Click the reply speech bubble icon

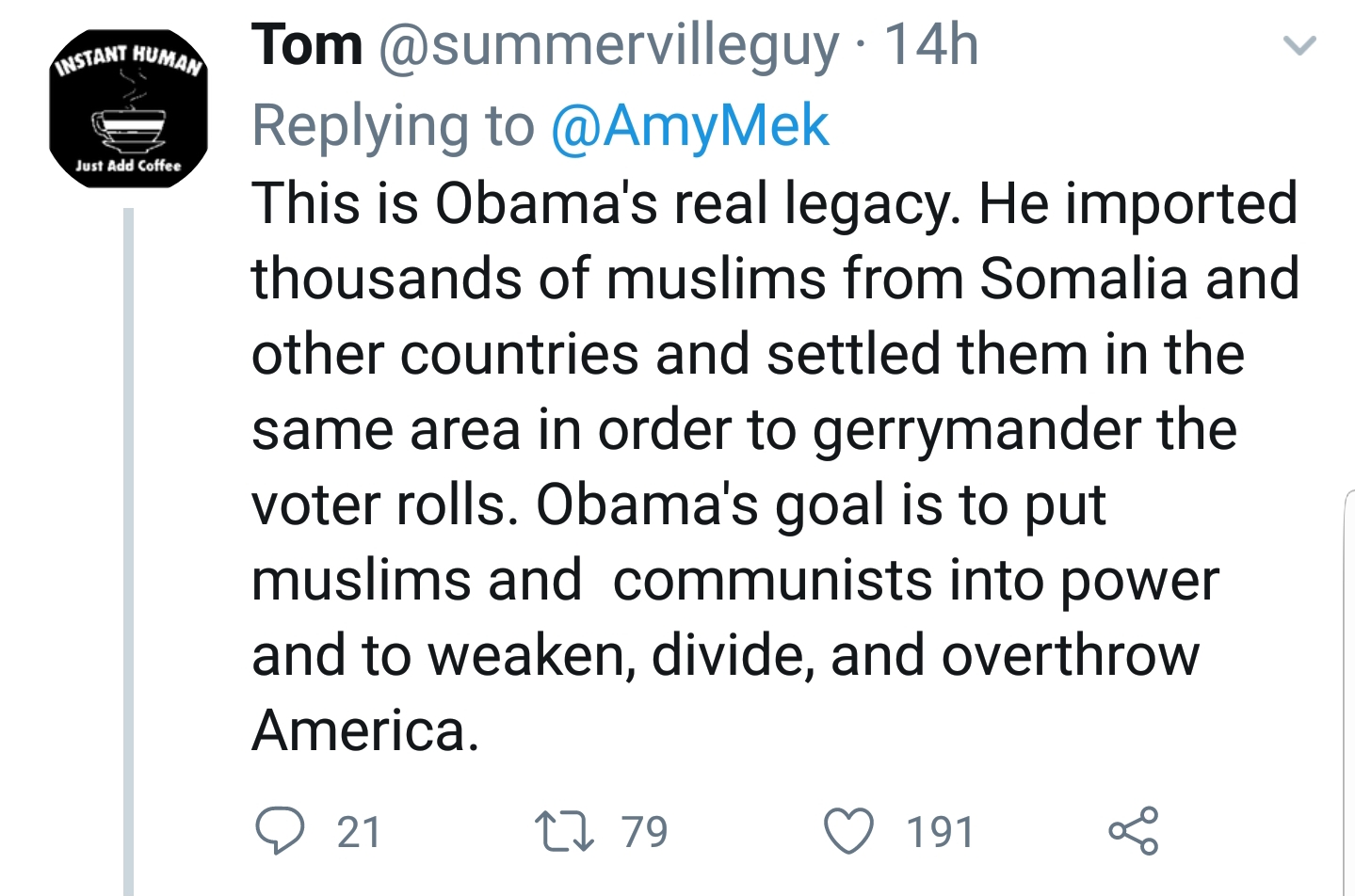coord(279,831)
